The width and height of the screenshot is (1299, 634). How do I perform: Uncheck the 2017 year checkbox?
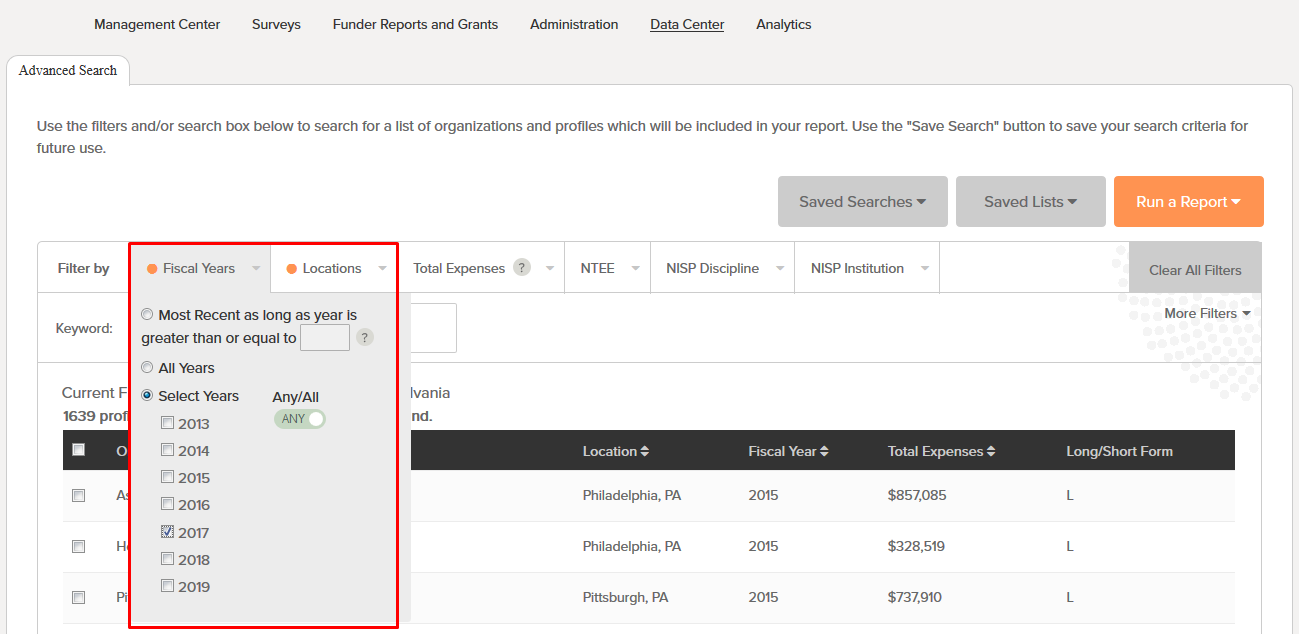click(x=168, y=532)
